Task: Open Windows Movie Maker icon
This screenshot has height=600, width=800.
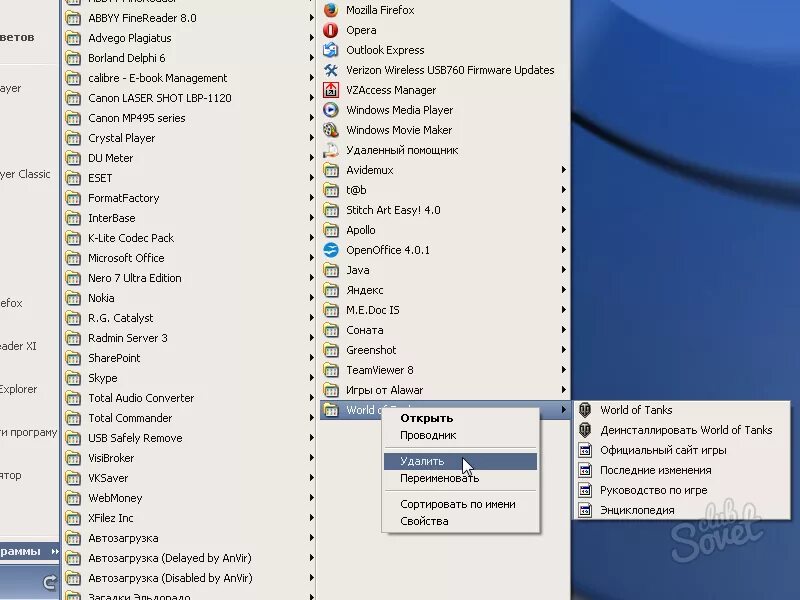Action: (331, 130)
